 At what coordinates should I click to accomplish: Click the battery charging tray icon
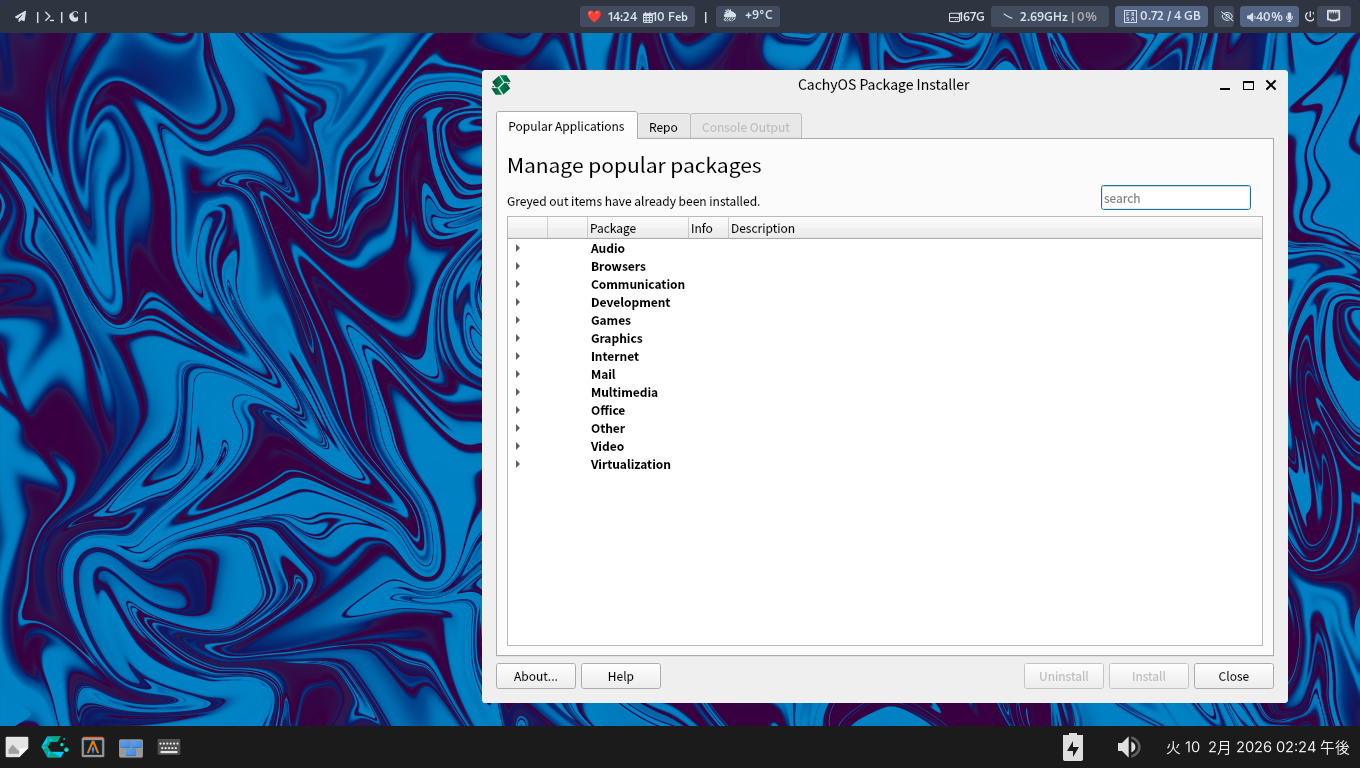pos(1073,747)
